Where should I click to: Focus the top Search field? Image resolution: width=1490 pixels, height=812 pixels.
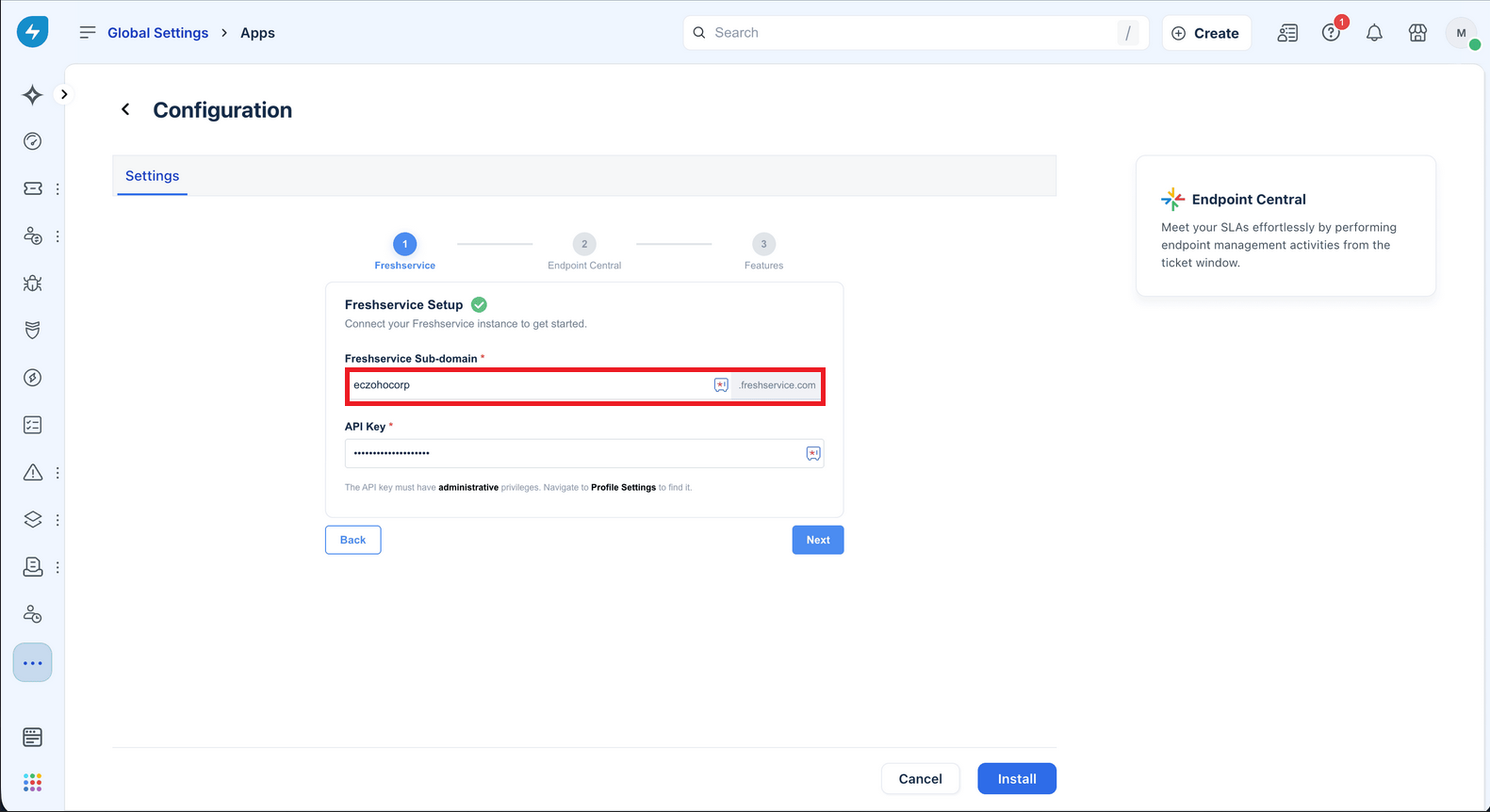pyautogui.click(x=915, y=33)
